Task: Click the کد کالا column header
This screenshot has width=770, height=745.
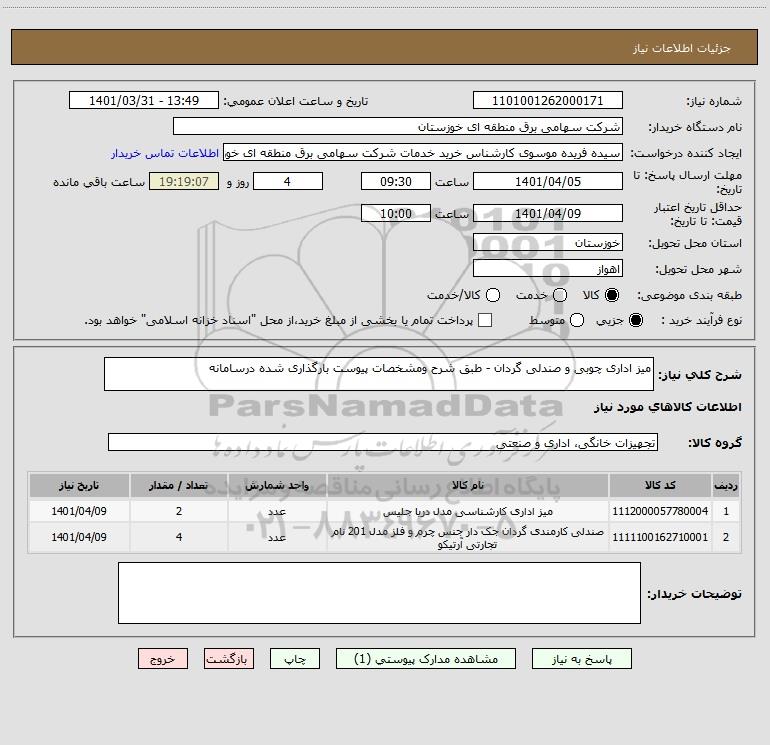Action: pos(661,484)
